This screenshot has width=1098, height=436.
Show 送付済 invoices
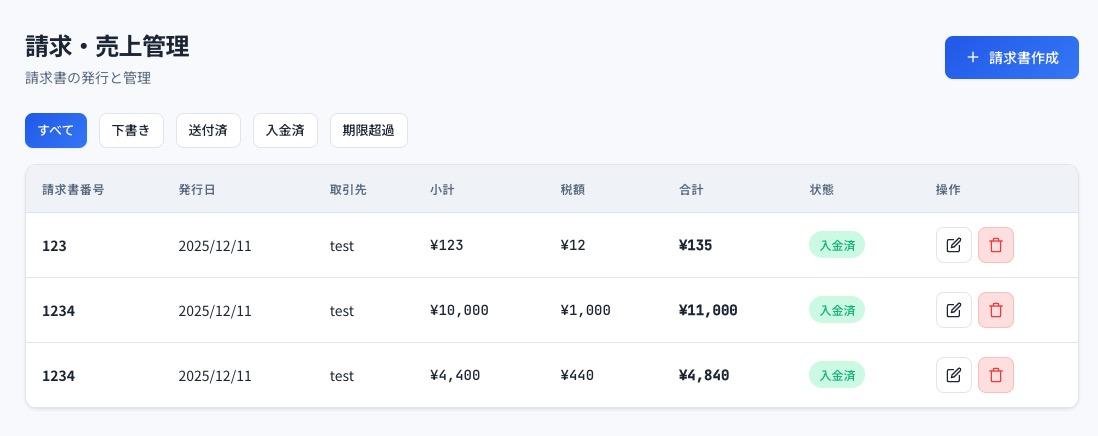coord(208,130)
